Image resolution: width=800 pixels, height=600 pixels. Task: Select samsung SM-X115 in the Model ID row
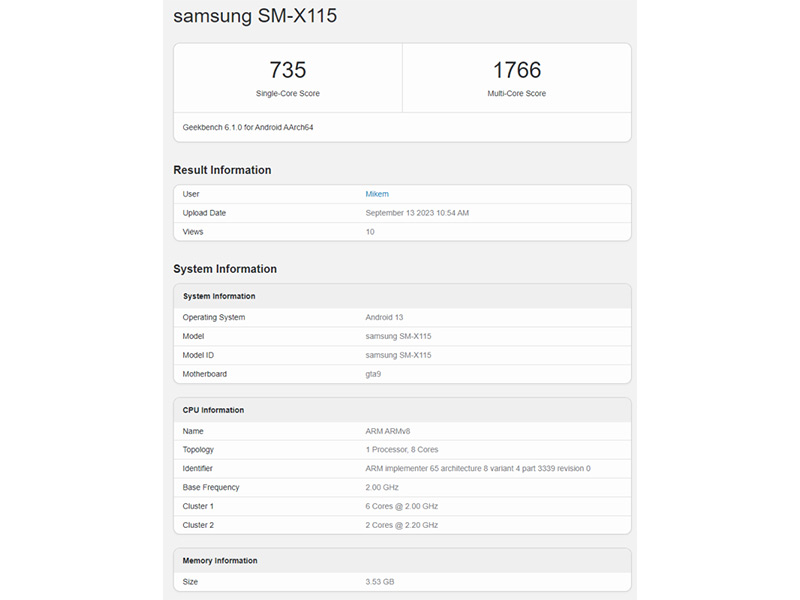click(x=398, y=355)
